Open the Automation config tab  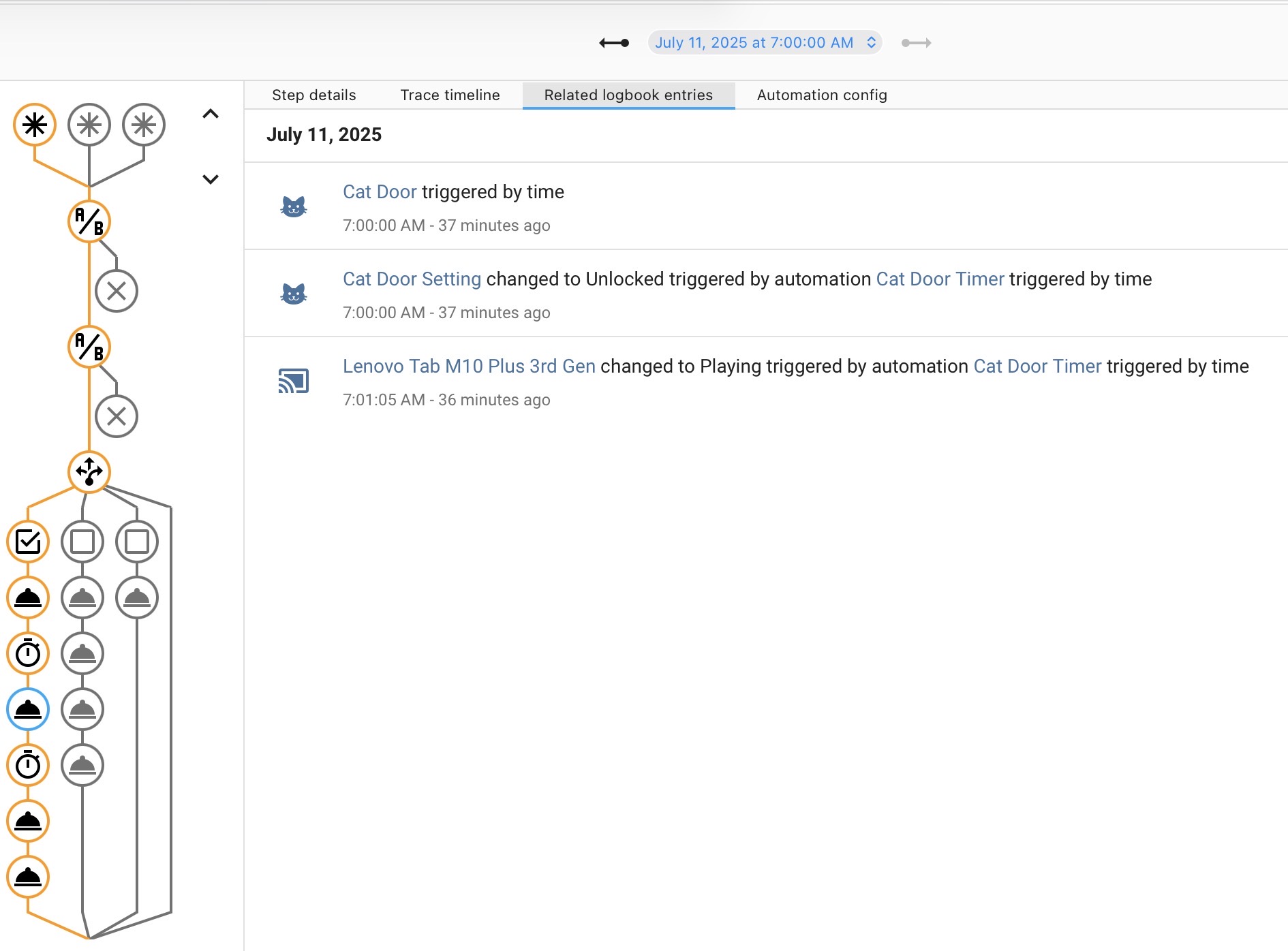(x=822, y=95)
